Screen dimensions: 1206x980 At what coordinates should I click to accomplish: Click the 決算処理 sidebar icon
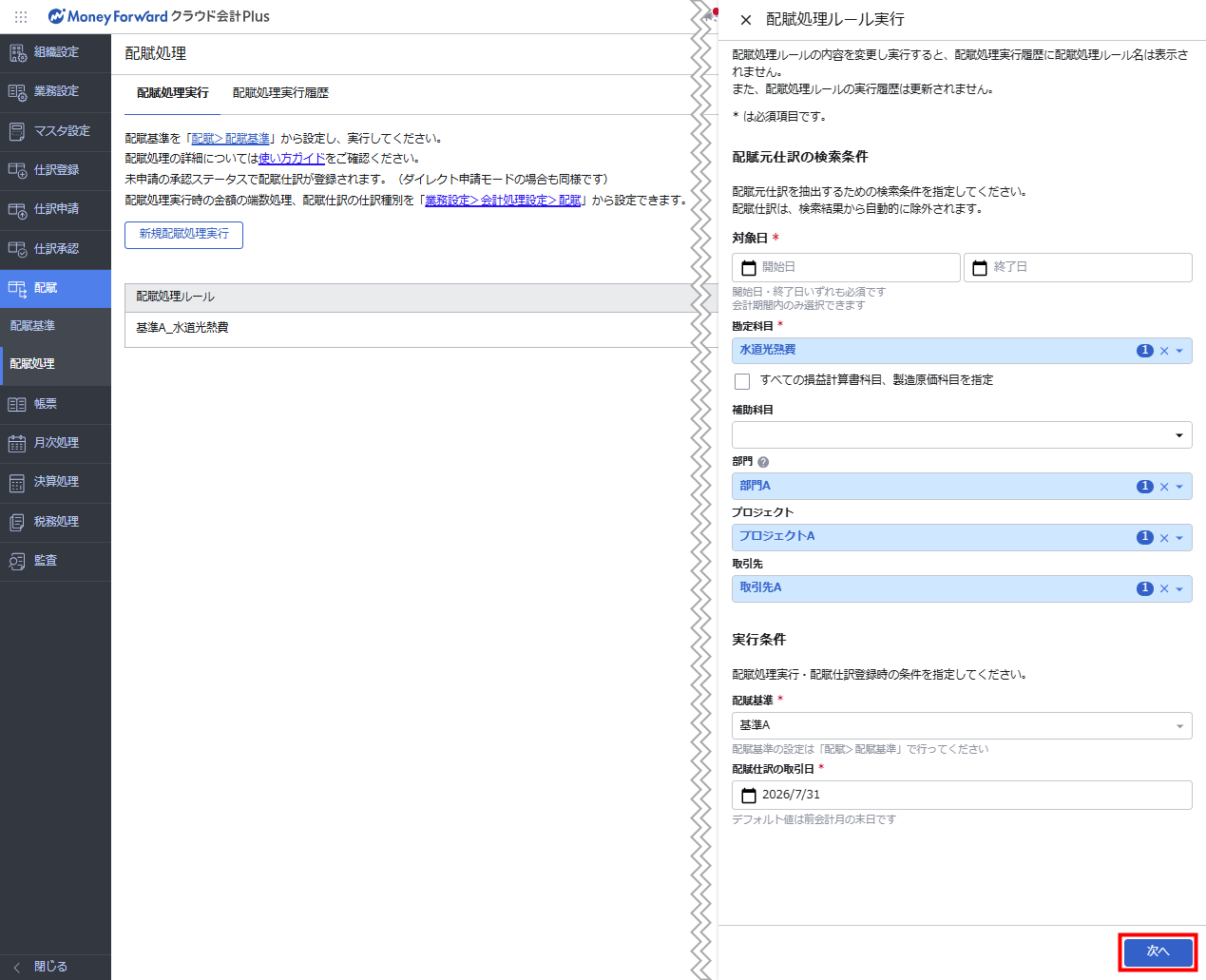click(17, 483)
